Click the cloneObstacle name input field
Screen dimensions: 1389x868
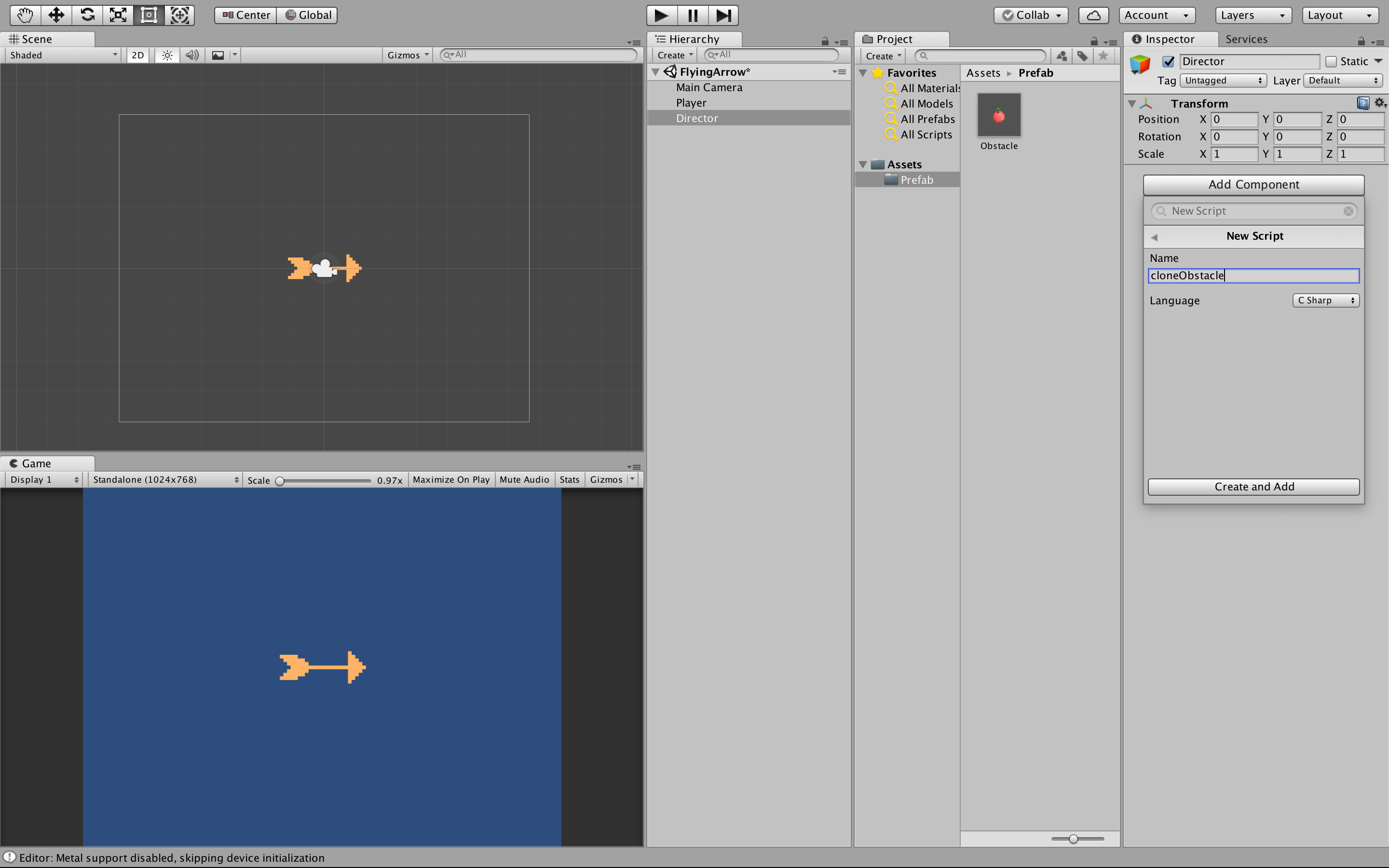(1254, 276)
